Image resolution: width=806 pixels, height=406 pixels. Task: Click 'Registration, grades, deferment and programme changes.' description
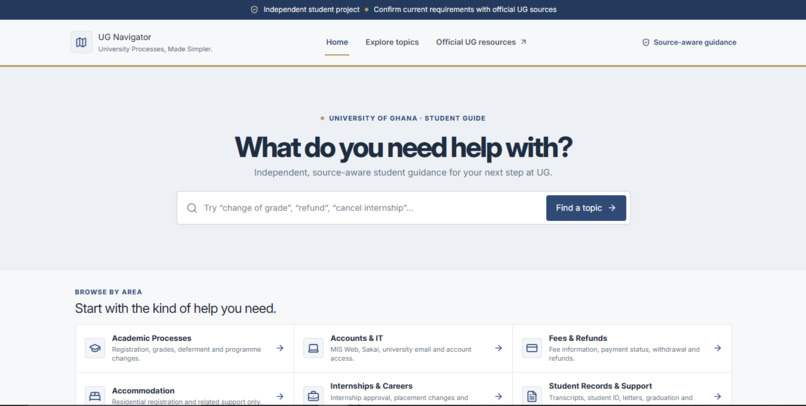[187, 354]
